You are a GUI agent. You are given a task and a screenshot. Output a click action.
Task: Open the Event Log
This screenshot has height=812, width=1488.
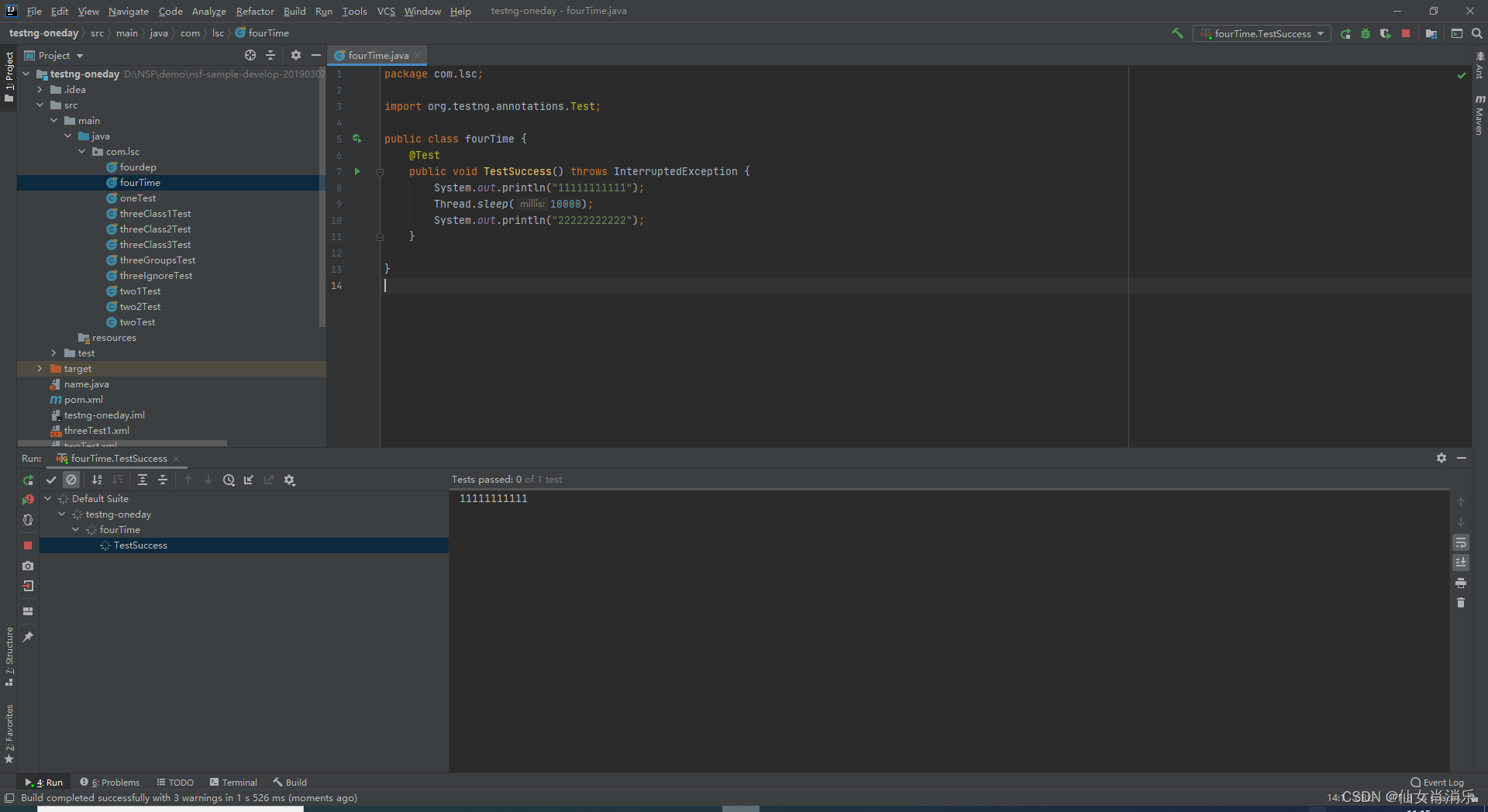click(x=1437, y=783)
